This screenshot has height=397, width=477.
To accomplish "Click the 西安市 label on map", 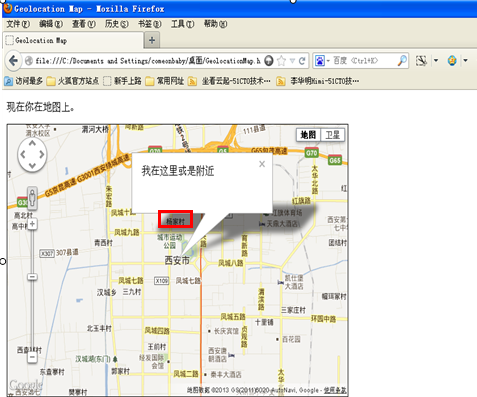I will (x=177, y=261).
